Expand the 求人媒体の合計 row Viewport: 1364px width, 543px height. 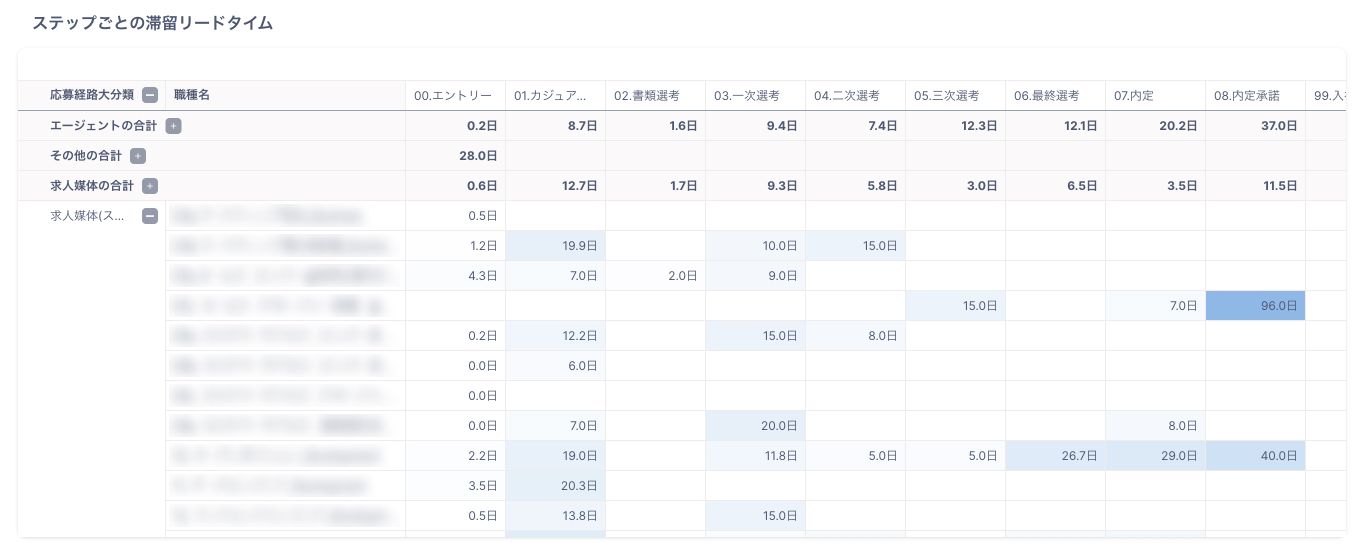click(x=150, y=186)
